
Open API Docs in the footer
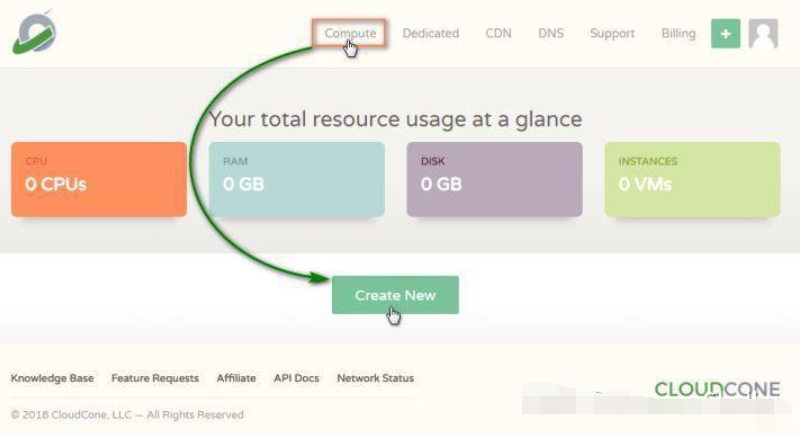[296, 378]
